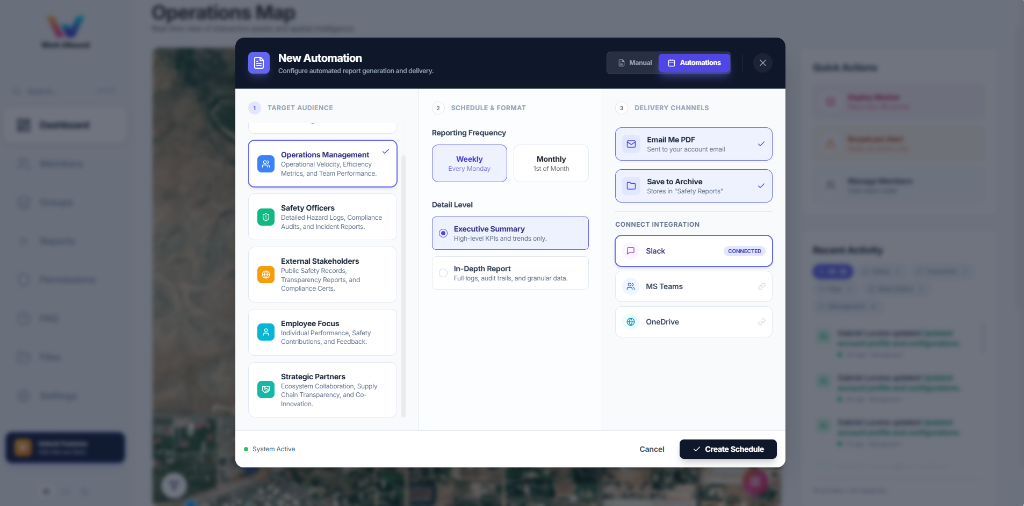
Task: Click the MS Teams people icon
Action: (x=631, y=286)
